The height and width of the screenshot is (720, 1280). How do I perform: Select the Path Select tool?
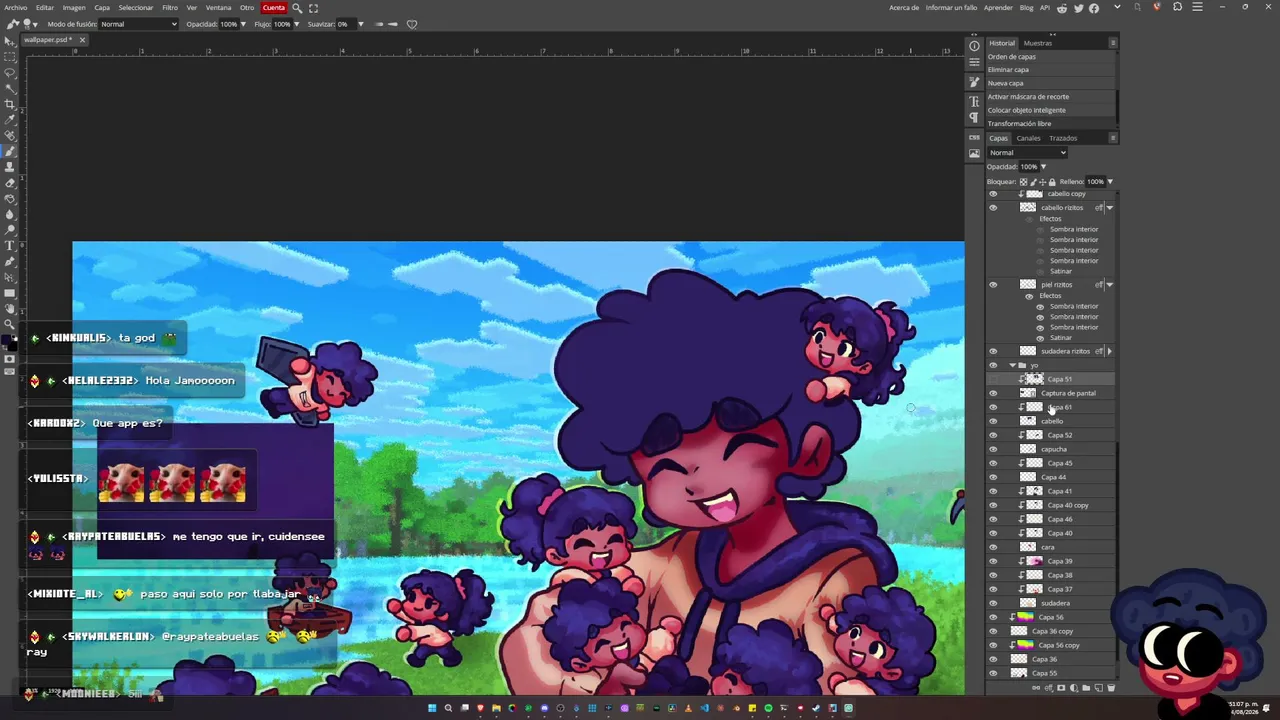pos(10,277)
